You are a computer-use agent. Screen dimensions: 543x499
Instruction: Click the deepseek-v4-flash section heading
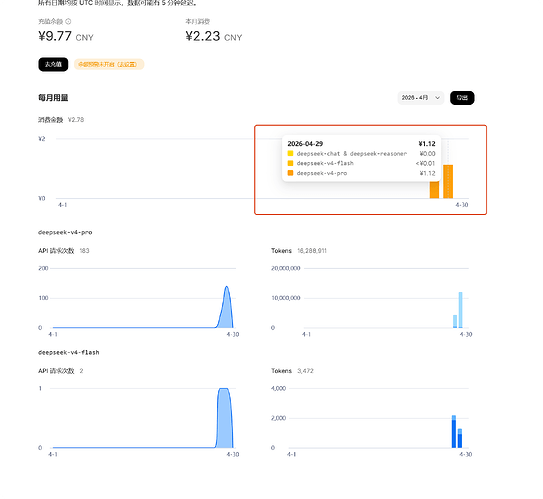pos(69,353)
